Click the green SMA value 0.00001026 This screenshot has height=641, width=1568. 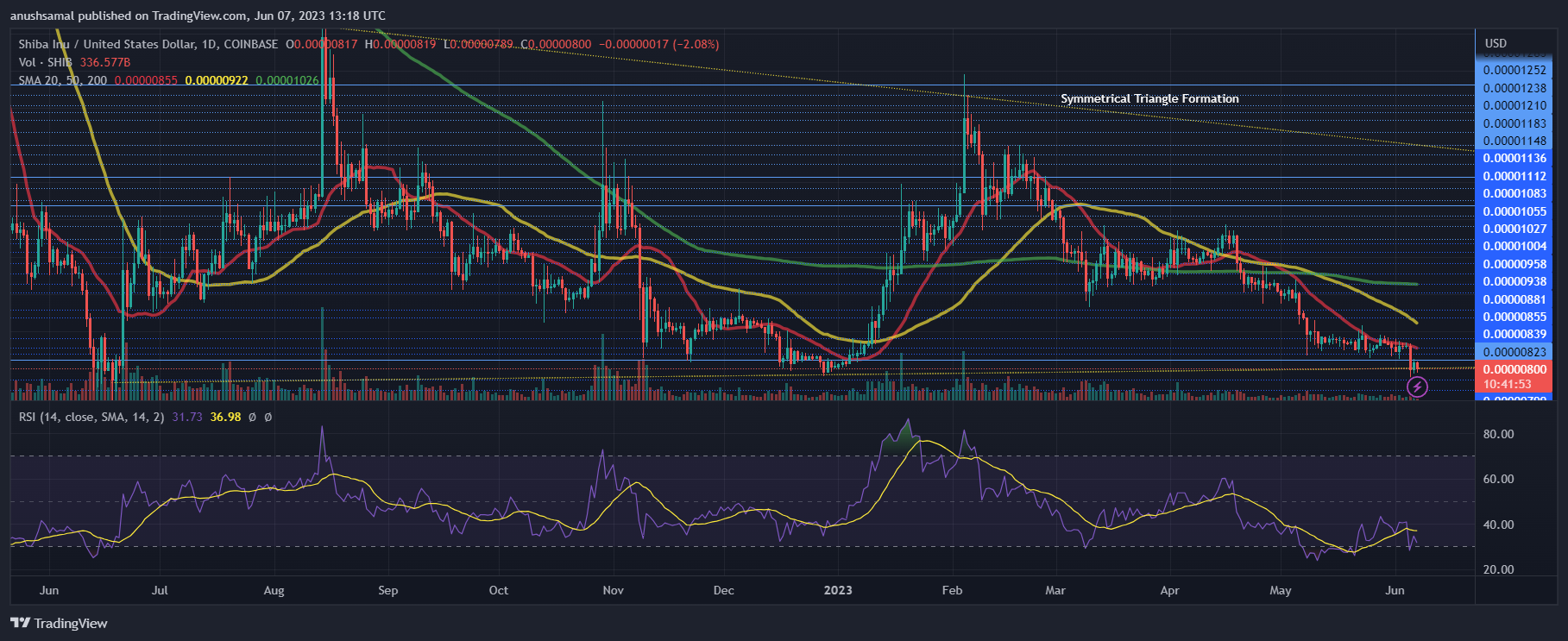[287, 80]
